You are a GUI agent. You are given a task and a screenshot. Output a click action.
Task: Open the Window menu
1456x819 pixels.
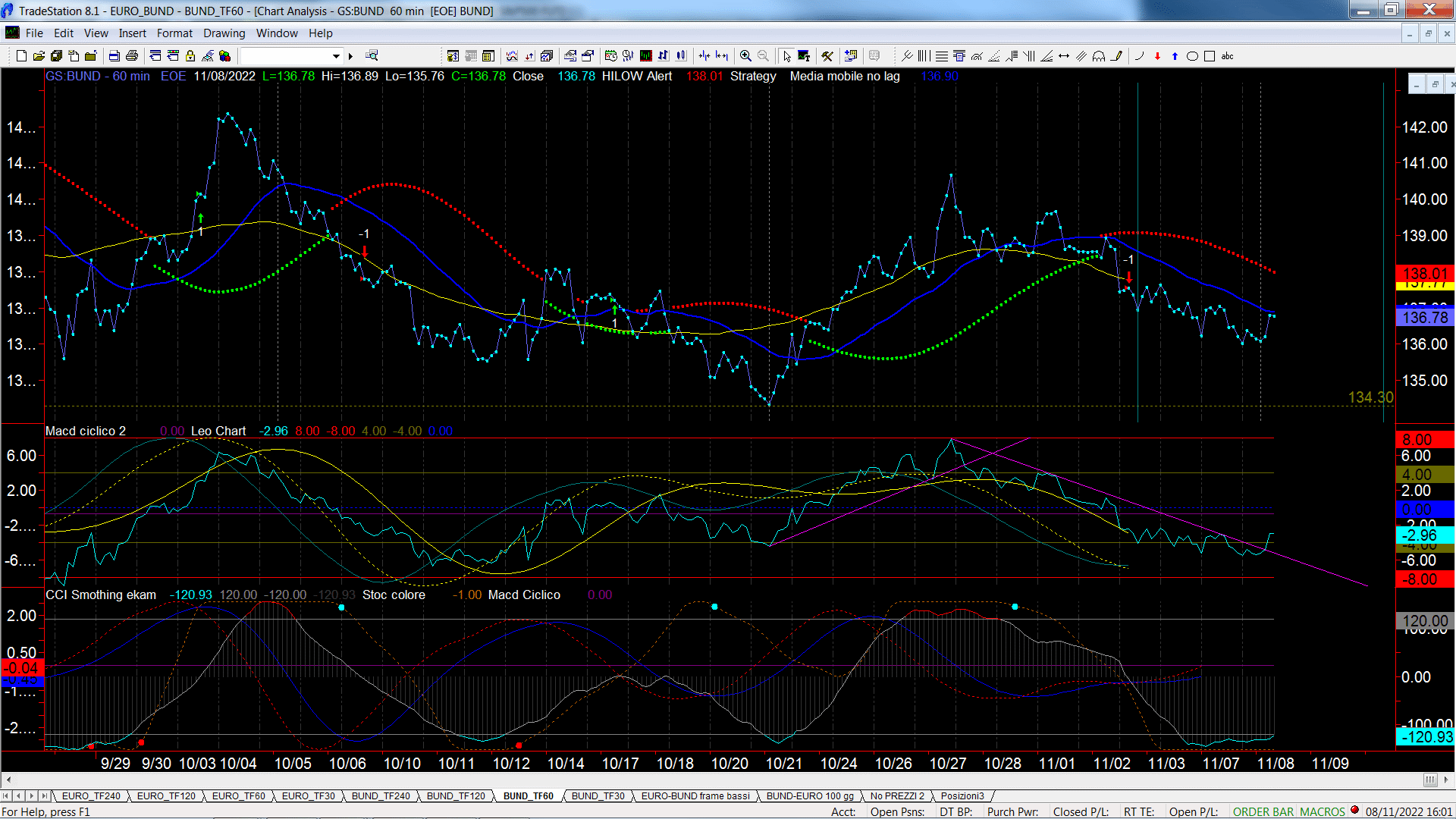coord(277,33)
